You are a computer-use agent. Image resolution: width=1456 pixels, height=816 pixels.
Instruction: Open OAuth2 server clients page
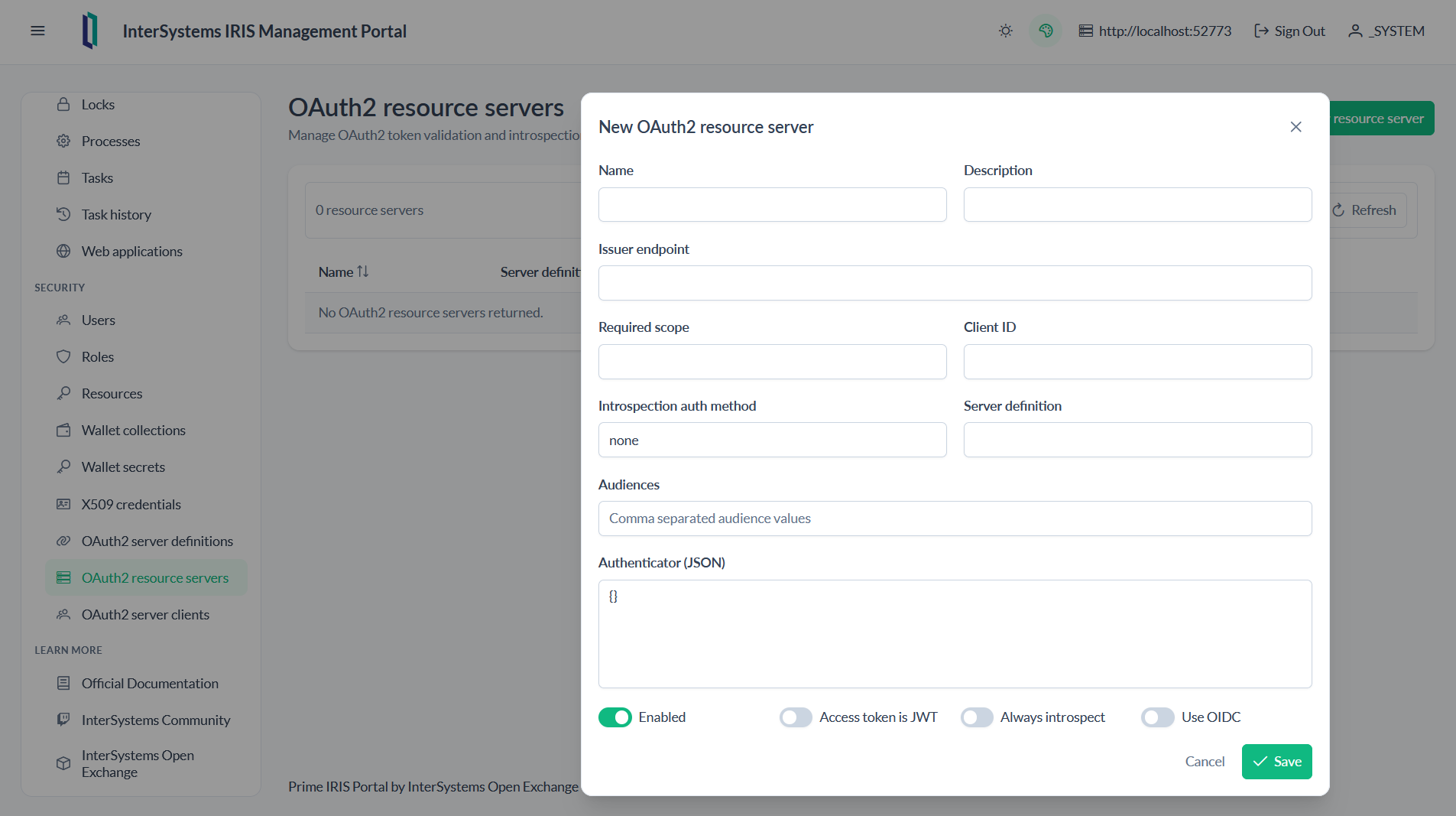(x=146, y=614)
